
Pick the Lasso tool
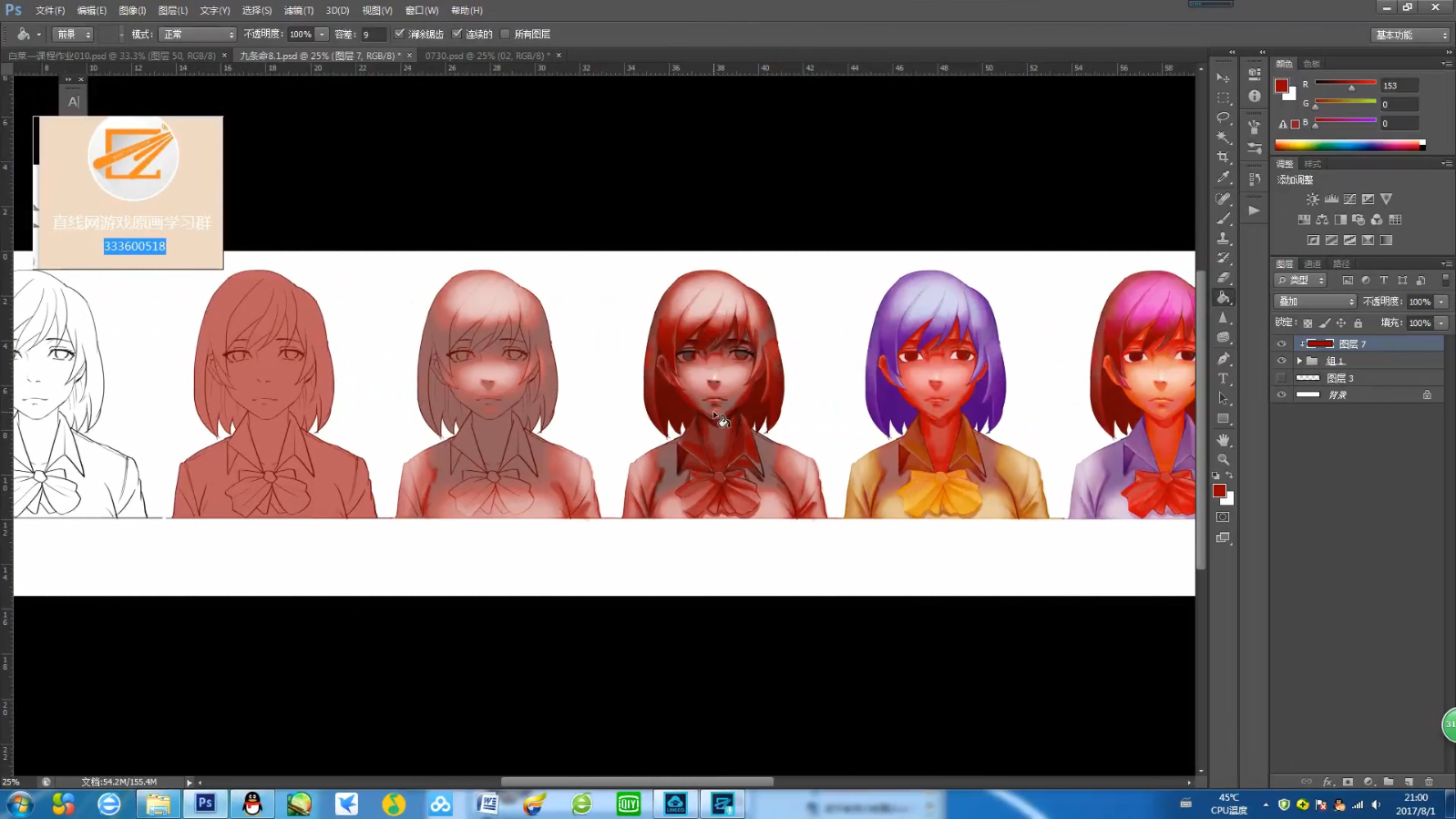click(x=1224, y=118)
